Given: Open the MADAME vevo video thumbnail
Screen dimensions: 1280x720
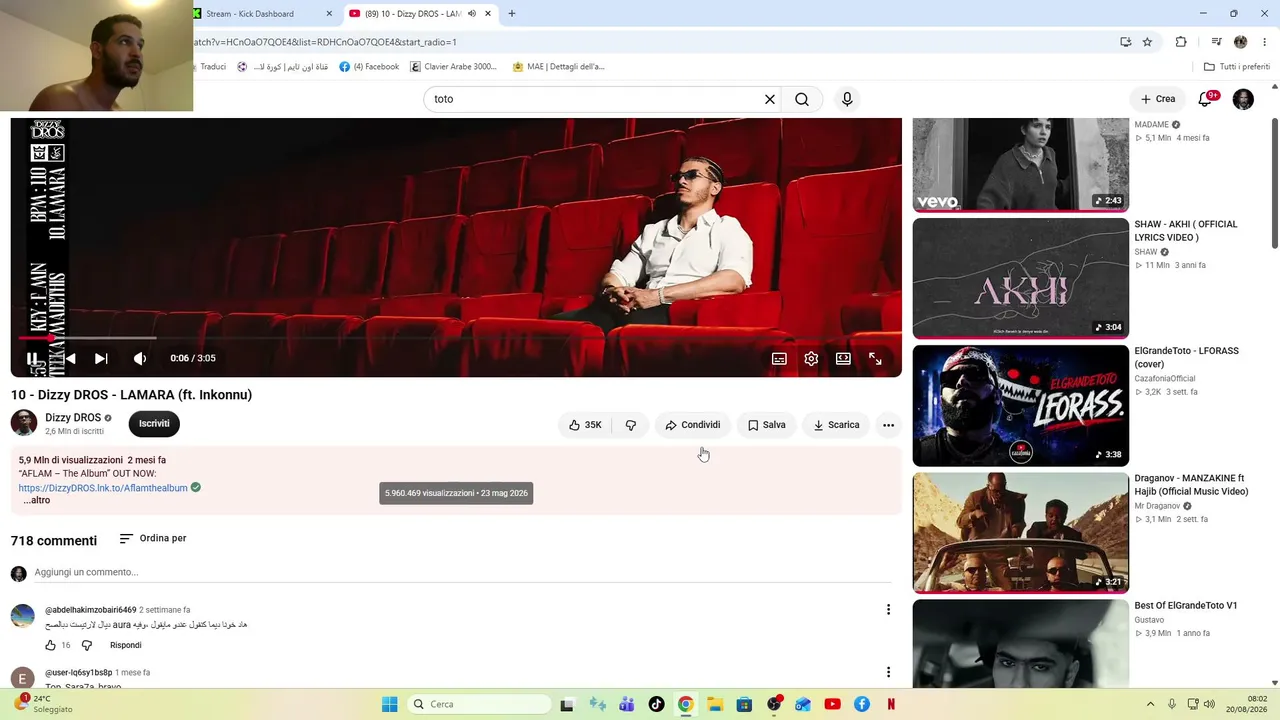Looking at the screenshot, I should click(x=1021, y=165).
